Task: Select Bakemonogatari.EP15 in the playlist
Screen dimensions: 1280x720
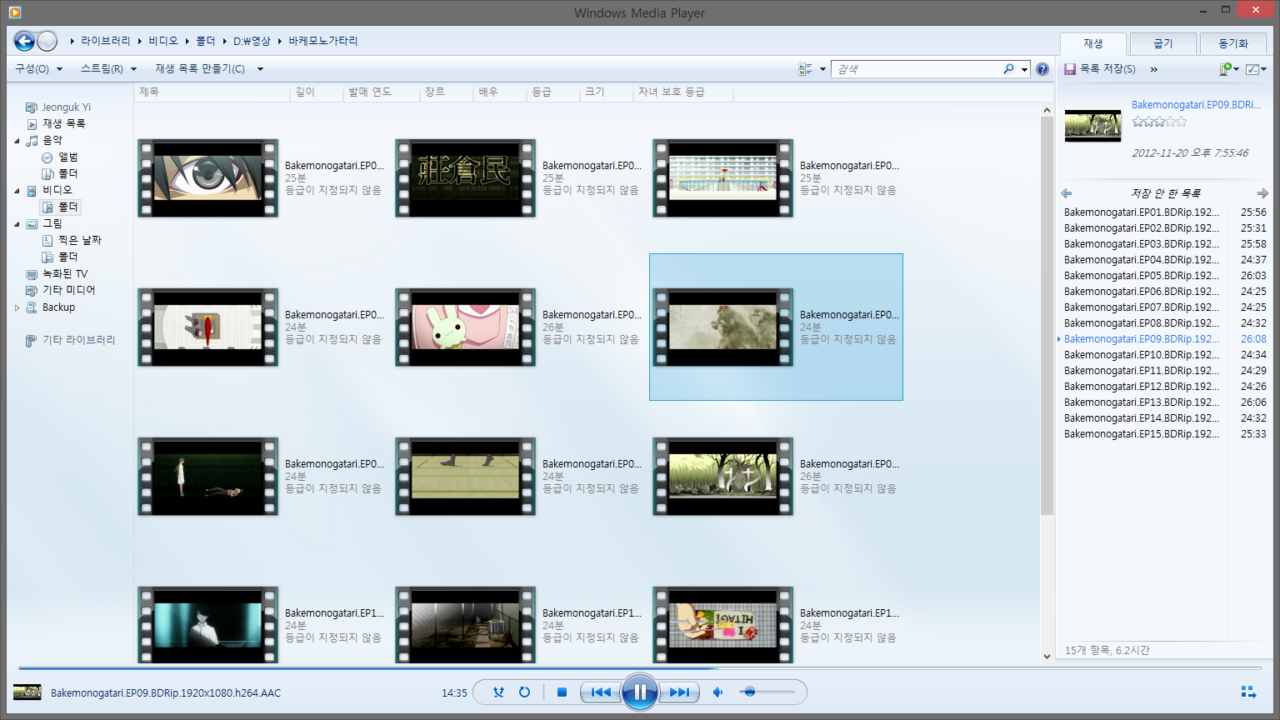Action: click(x=1163, y=434)
